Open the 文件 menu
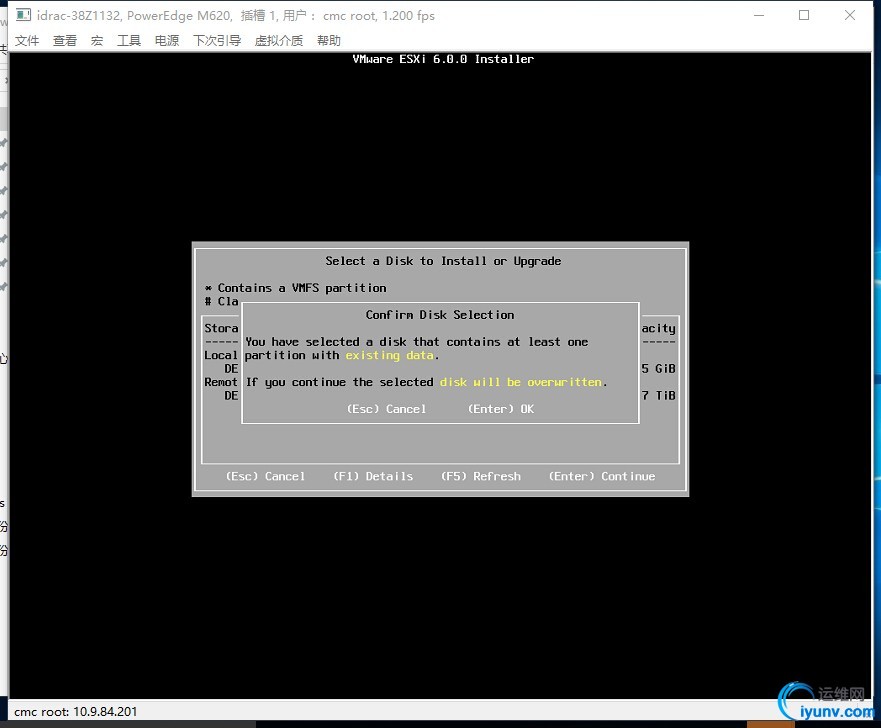This screenshot has width=881, height=728. [26, 40]
